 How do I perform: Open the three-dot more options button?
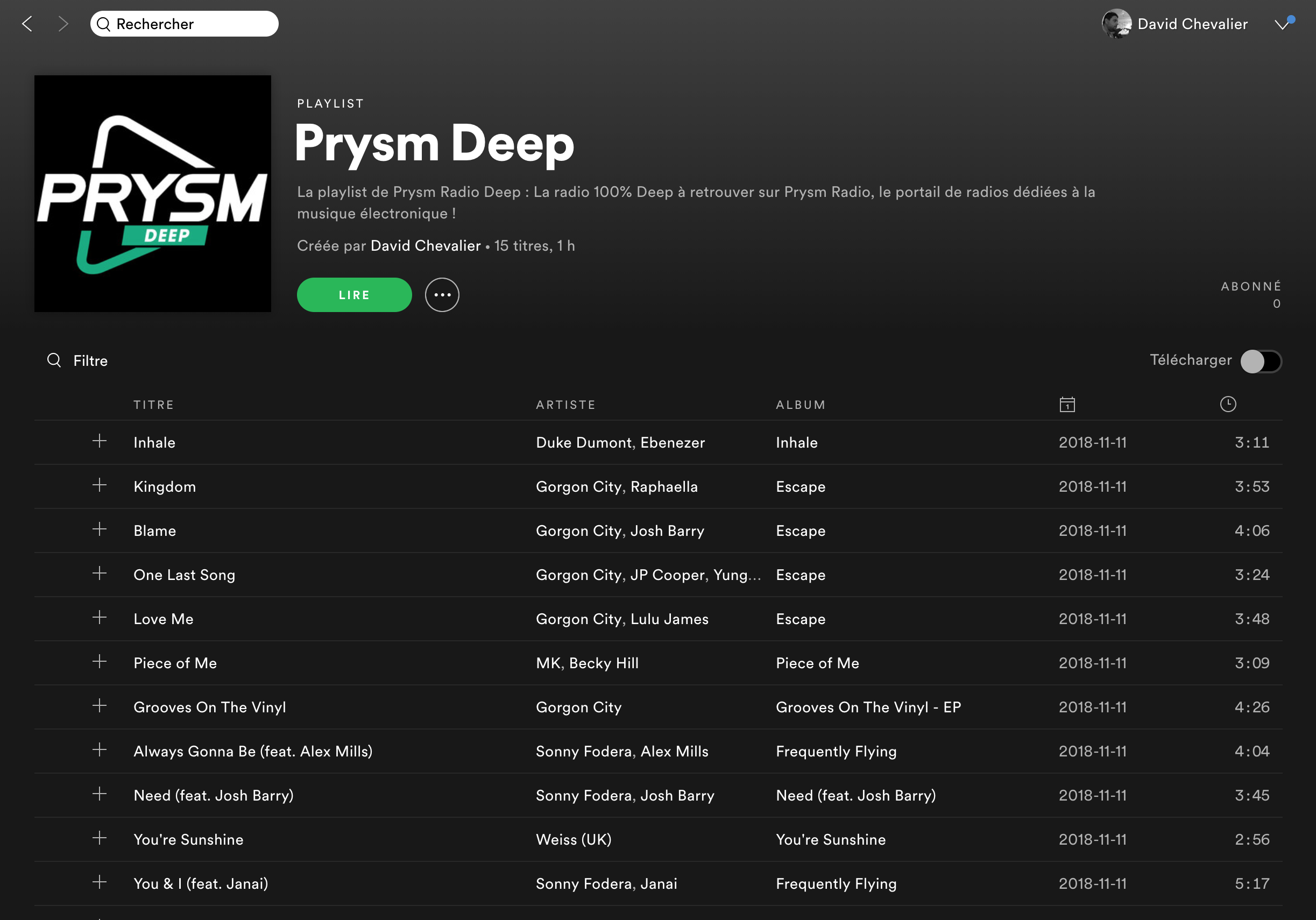(x=442, y=295)
